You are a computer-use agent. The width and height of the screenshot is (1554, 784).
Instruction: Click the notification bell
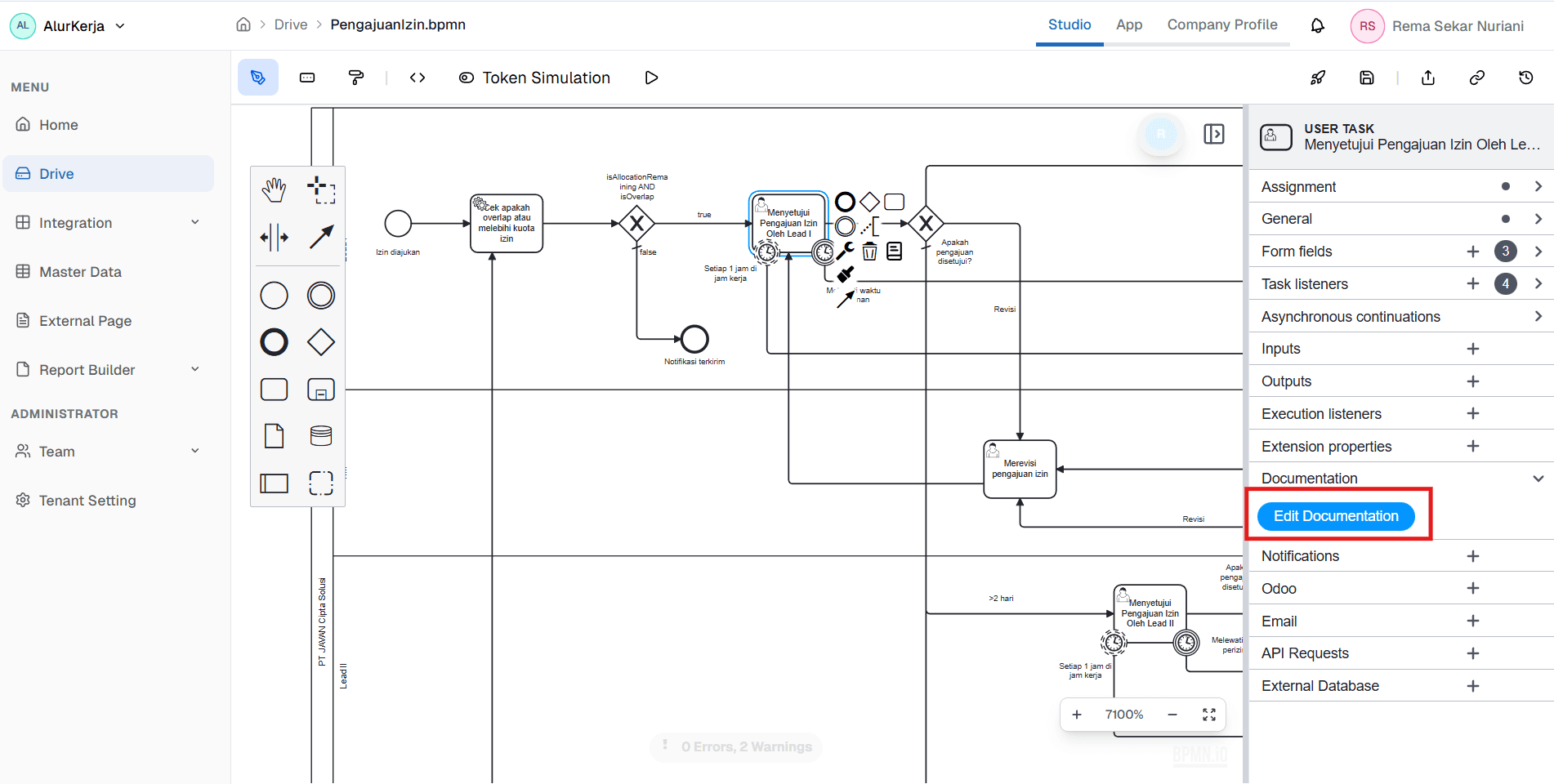(x=1317, y=25)
